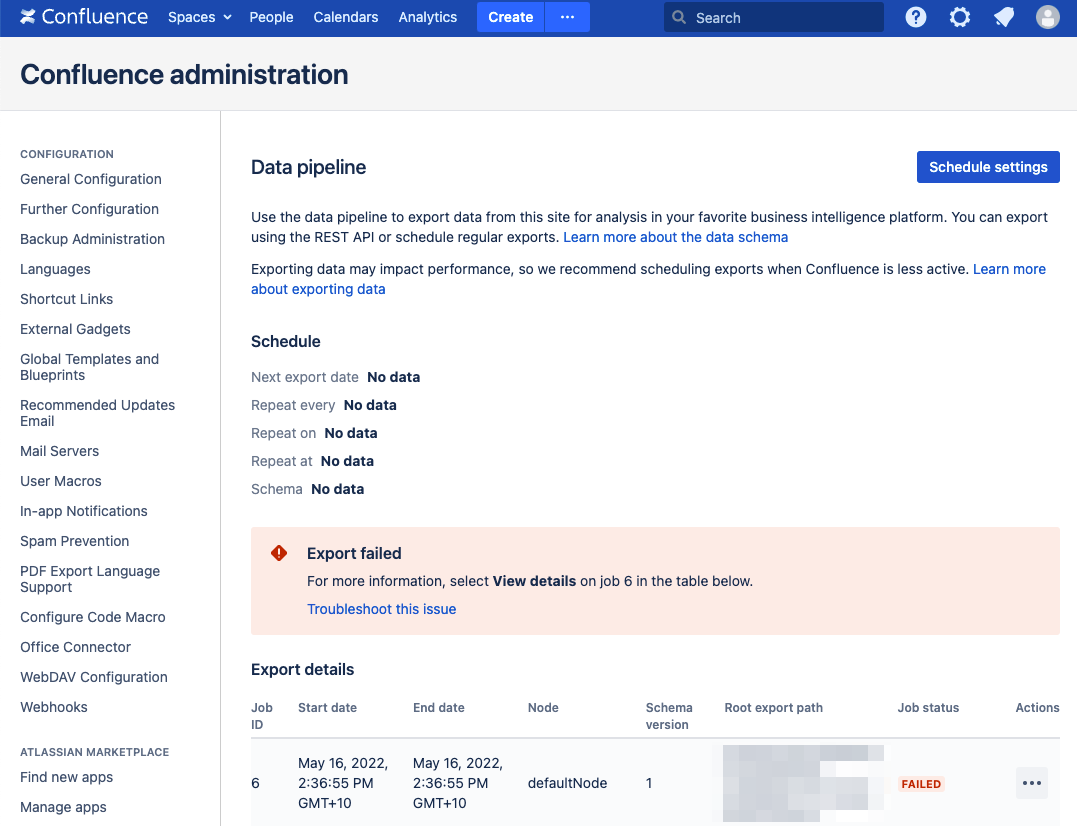This screenshot has width=1077, height=826.
Task: Open Spam Prevention
Action: (74, 541)
